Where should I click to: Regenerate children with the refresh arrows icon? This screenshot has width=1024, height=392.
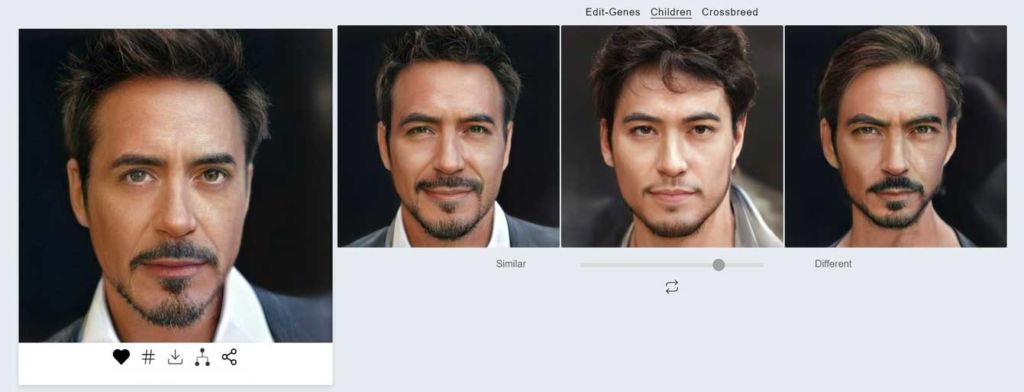(x=672, y=287)
